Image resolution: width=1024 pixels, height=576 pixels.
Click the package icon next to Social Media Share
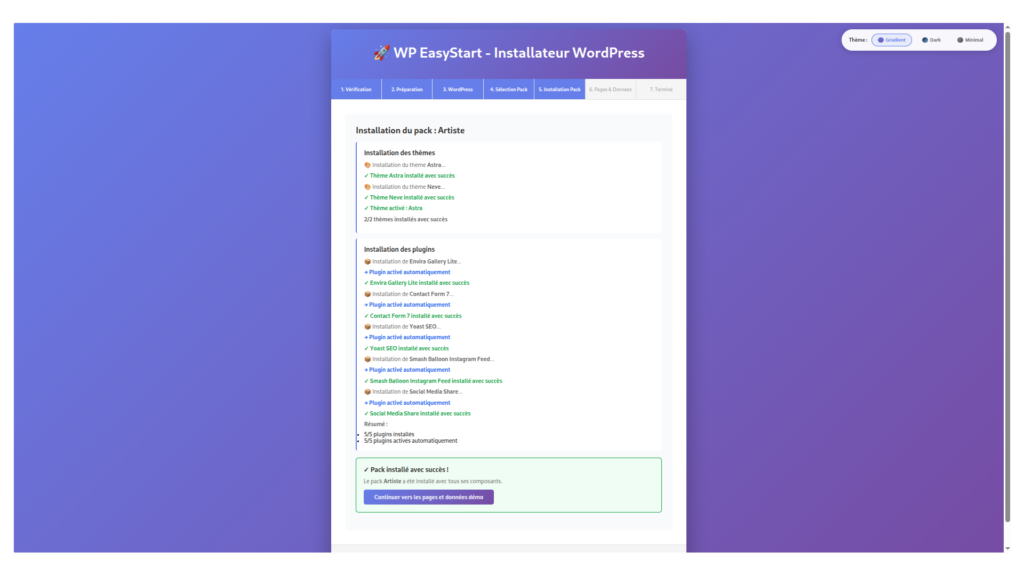tap(367, 392)
